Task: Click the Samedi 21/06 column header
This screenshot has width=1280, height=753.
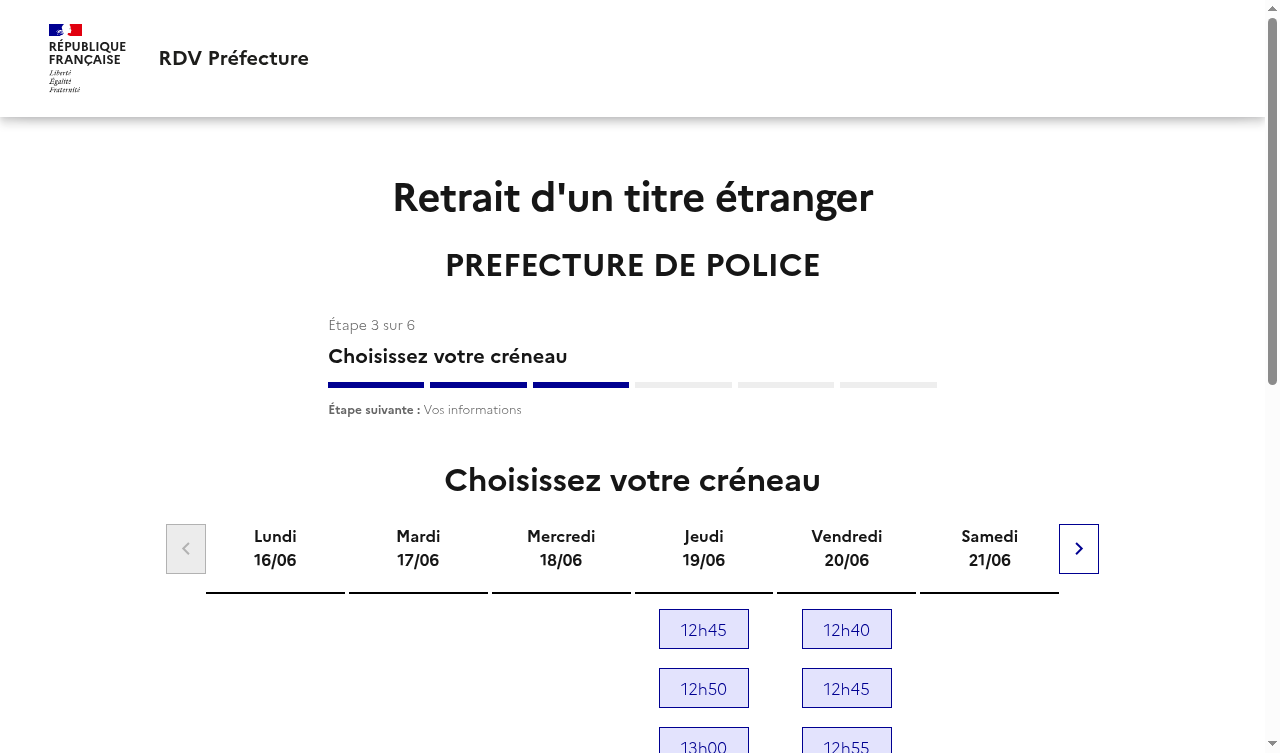Action: click(989, 548)
